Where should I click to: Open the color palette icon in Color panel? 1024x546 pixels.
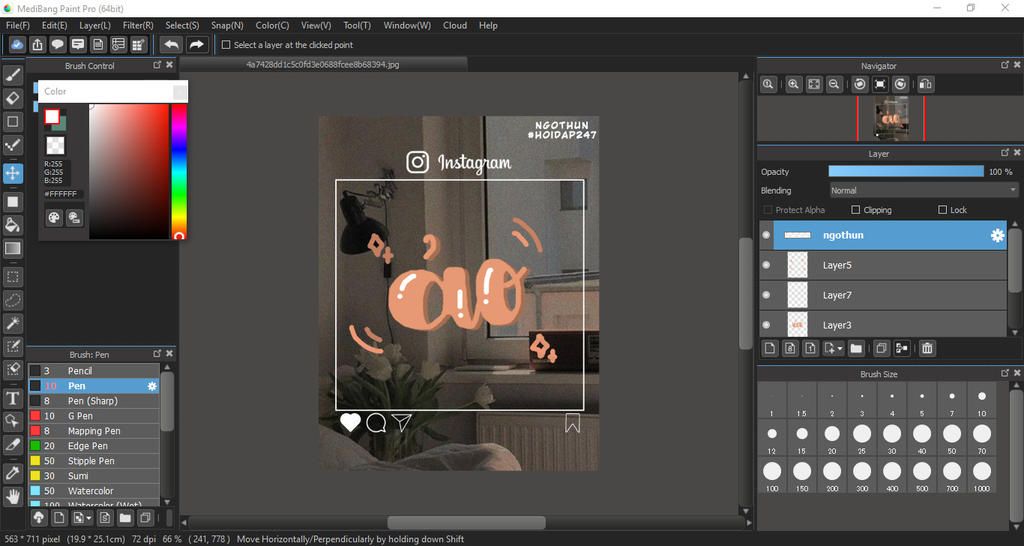tap(54, 217)
